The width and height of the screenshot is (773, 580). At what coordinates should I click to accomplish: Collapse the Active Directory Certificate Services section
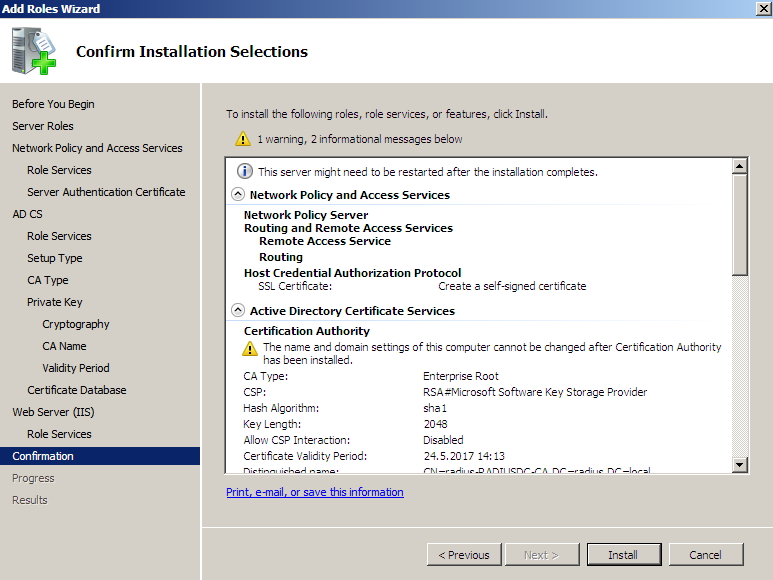point(238,311)
